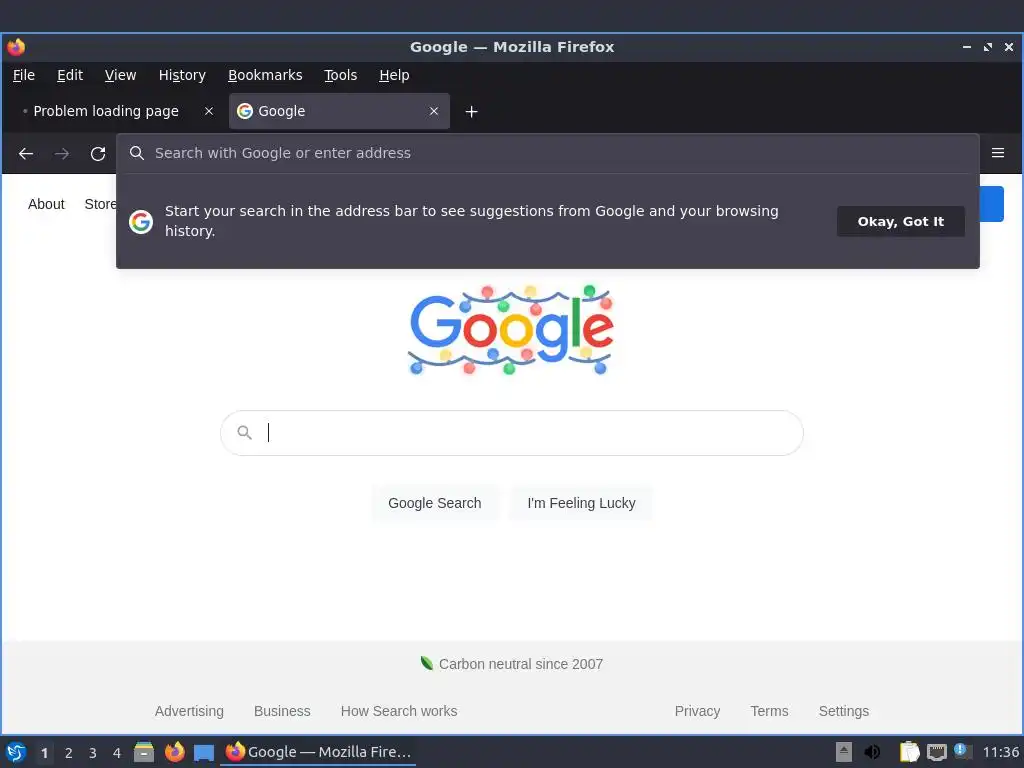The height and width of the screenshot is (768, 1024).
Task: Click the search box magnifier icon
Action: tap(244, 432)
